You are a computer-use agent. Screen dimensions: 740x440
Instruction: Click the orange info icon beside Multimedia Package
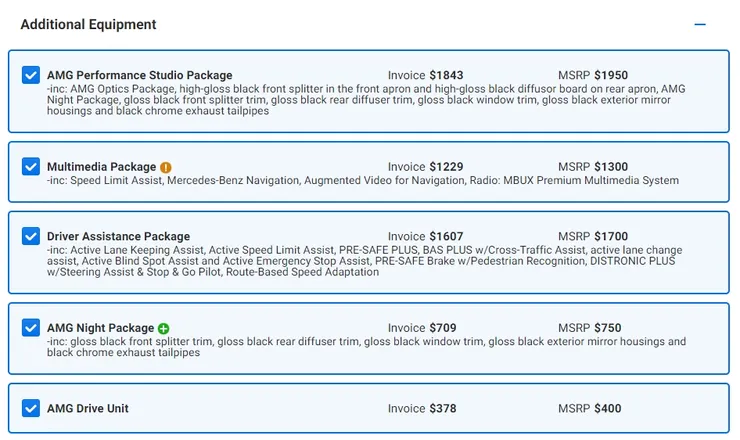(x=166, y=167)
